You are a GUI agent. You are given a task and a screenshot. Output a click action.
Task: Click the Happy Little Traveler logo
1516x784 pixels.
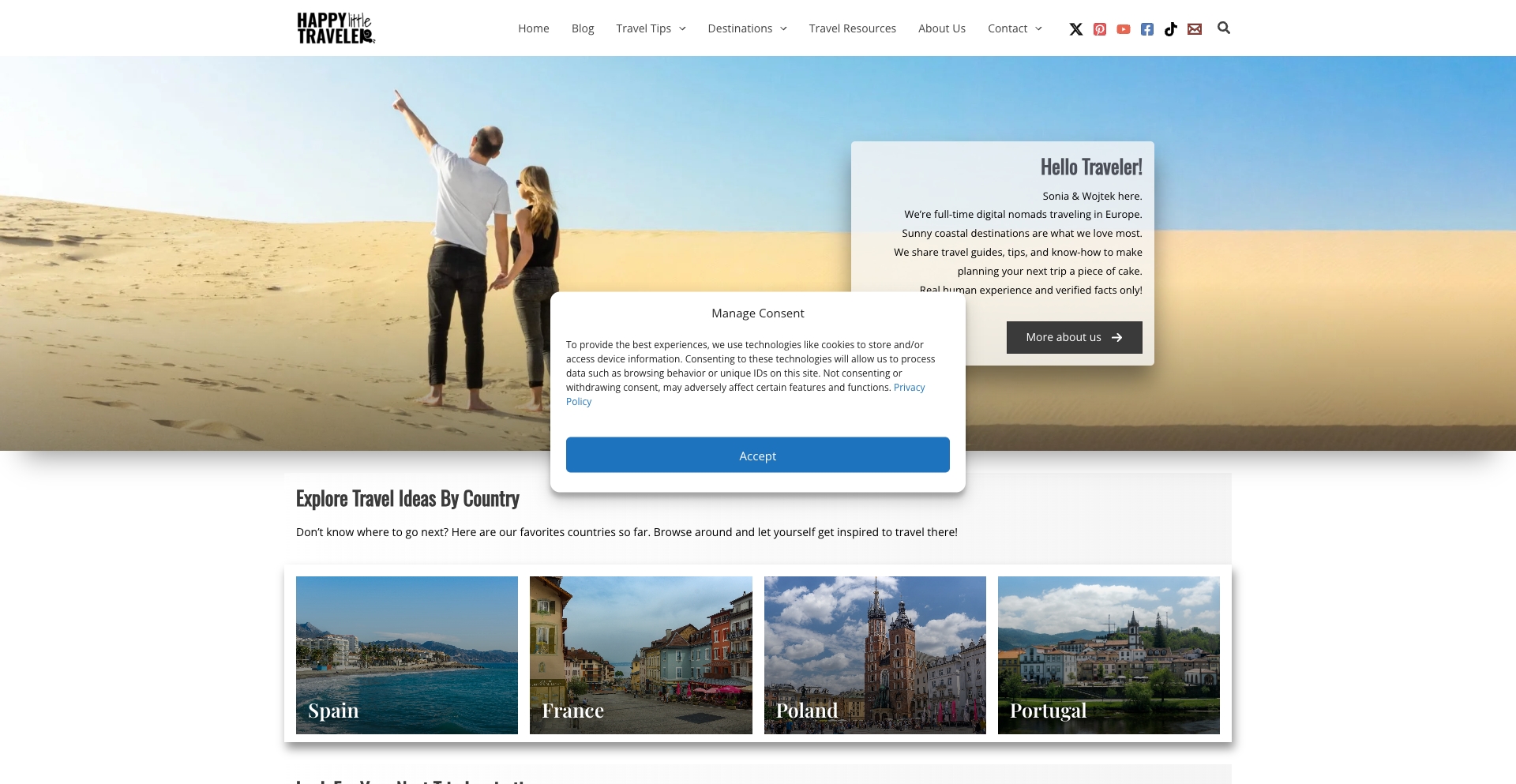[x=335, y=27]
